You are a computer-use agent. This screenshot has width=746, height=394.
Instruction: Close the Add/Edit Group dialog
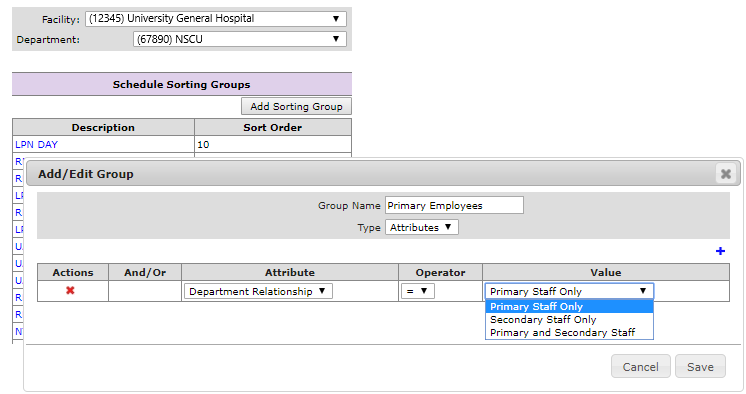tap(726, 174)
